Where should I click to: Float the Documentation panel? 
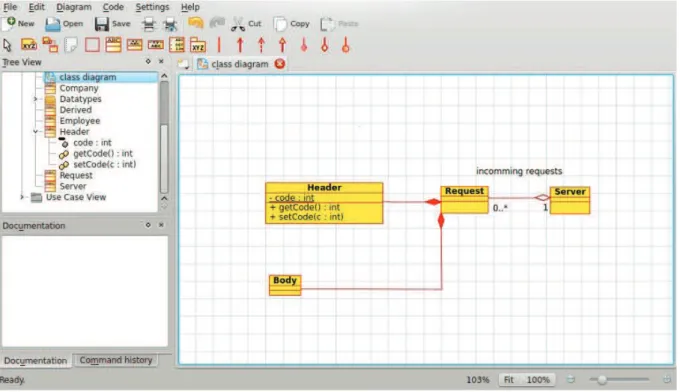pos(148,225)
